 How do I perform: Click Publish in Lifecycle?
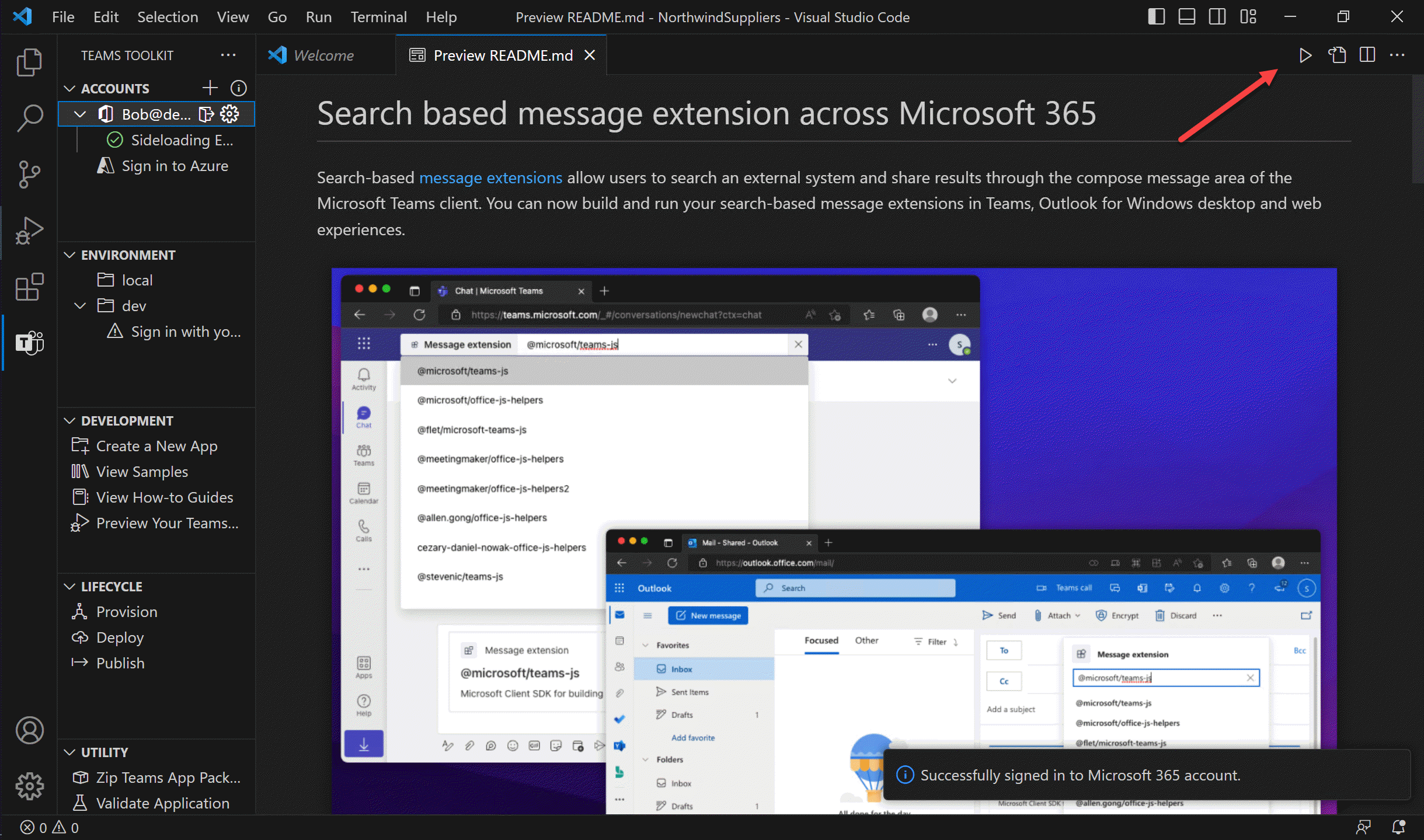click(120, 663)
